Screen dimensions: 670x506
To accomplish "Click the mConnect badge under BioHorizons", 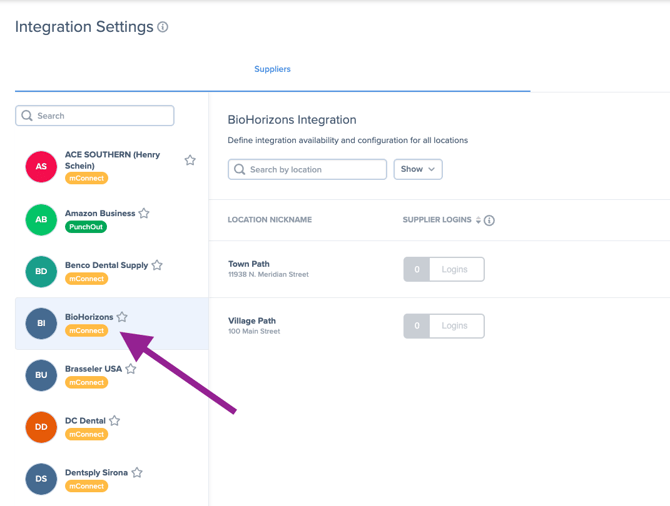I will (x=86, y=331).
